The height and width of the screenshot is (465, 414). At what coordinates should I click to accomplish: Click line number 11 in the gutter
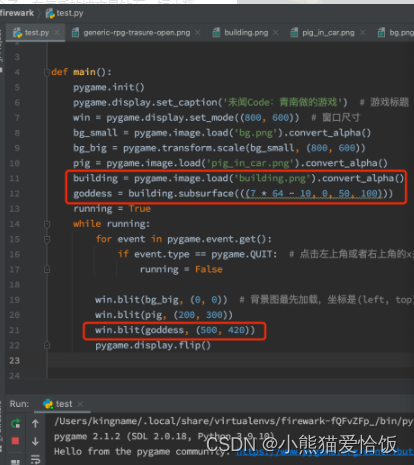point(14,178)
